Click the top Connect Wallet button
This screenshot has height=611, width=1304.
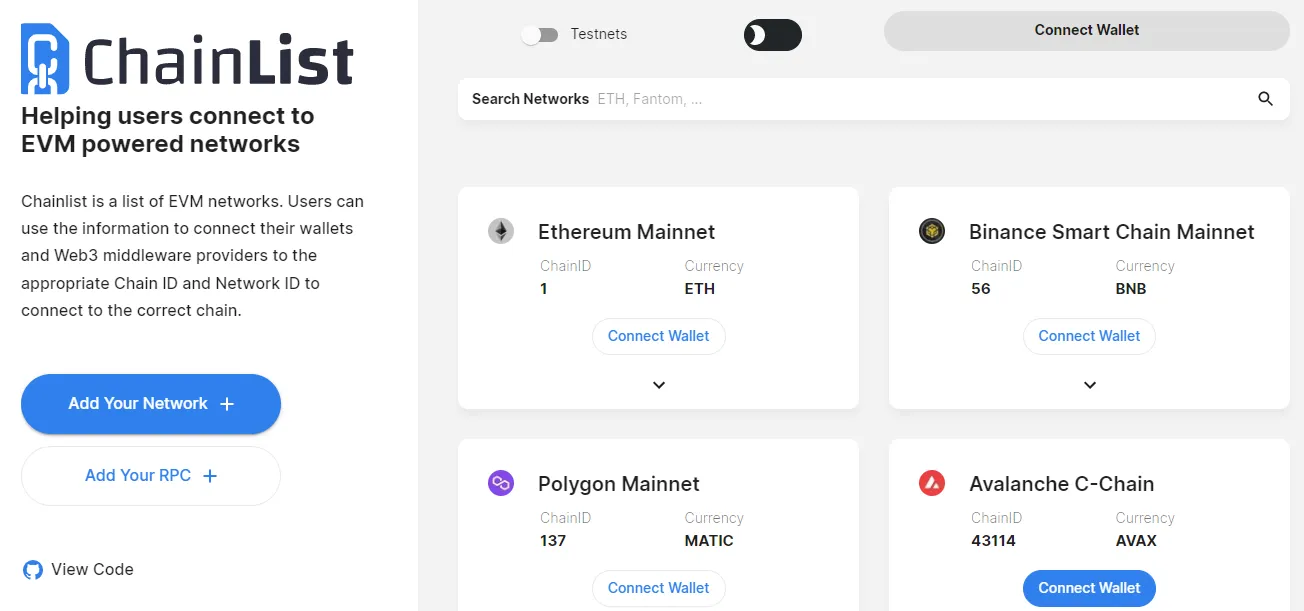tap(1086, 30)
